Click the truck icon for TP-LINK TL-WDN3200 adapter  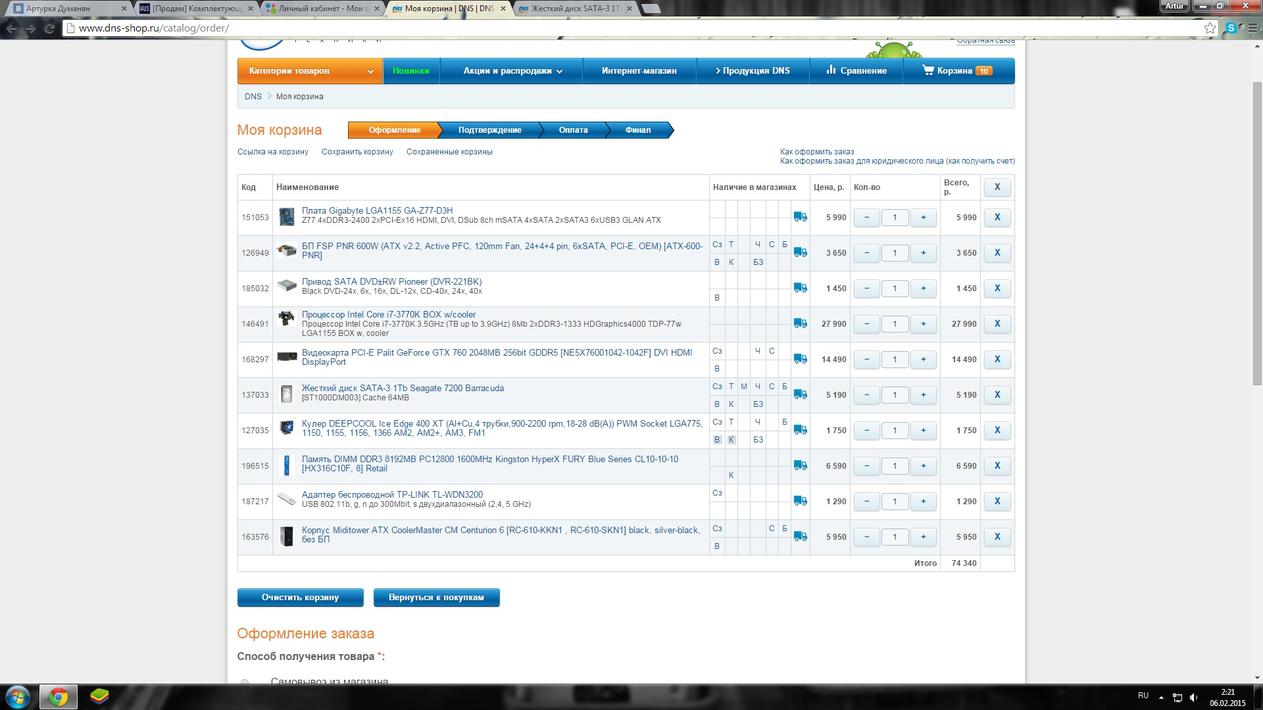(800, 501)
